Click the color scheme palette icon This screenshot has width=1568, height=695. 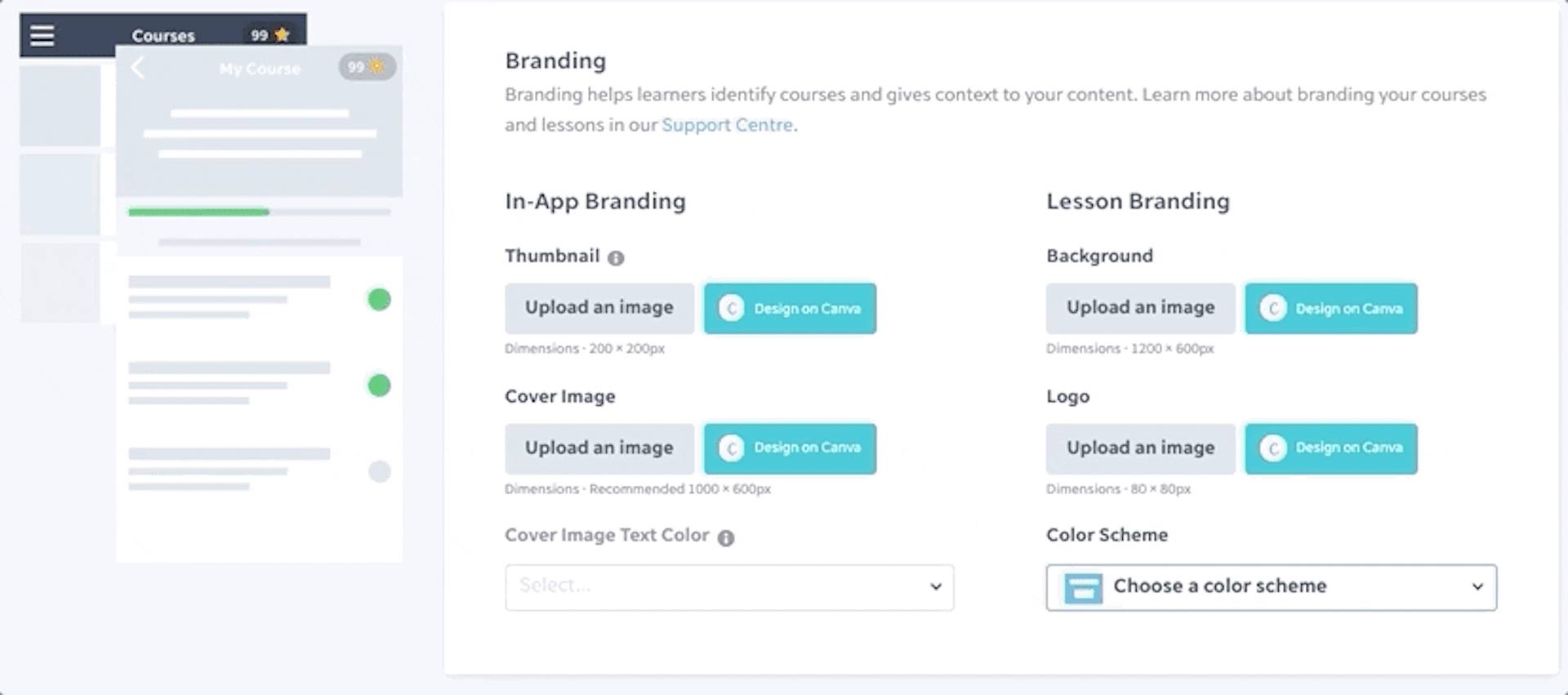(1083, 587)
